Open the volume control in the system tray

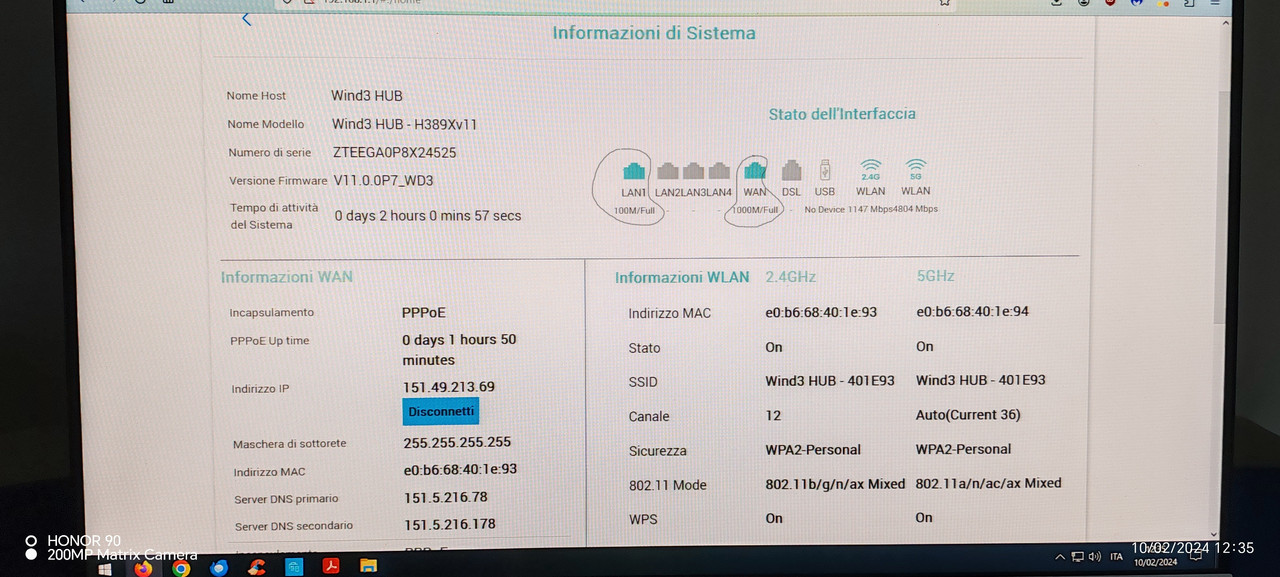[x=1095, y=557]
